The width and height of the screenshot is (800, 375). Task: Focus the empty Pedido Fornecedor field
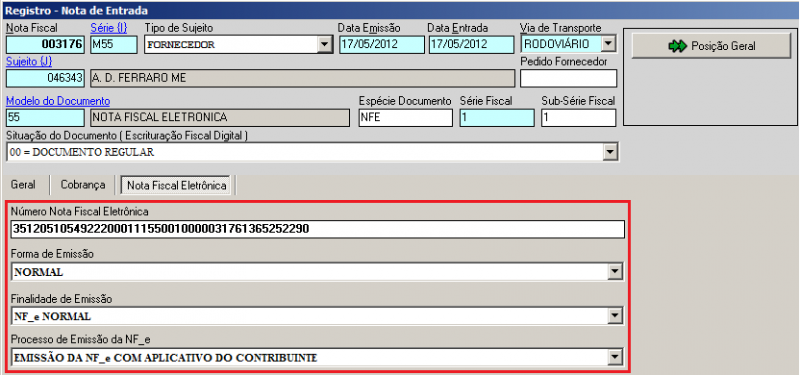568,78
